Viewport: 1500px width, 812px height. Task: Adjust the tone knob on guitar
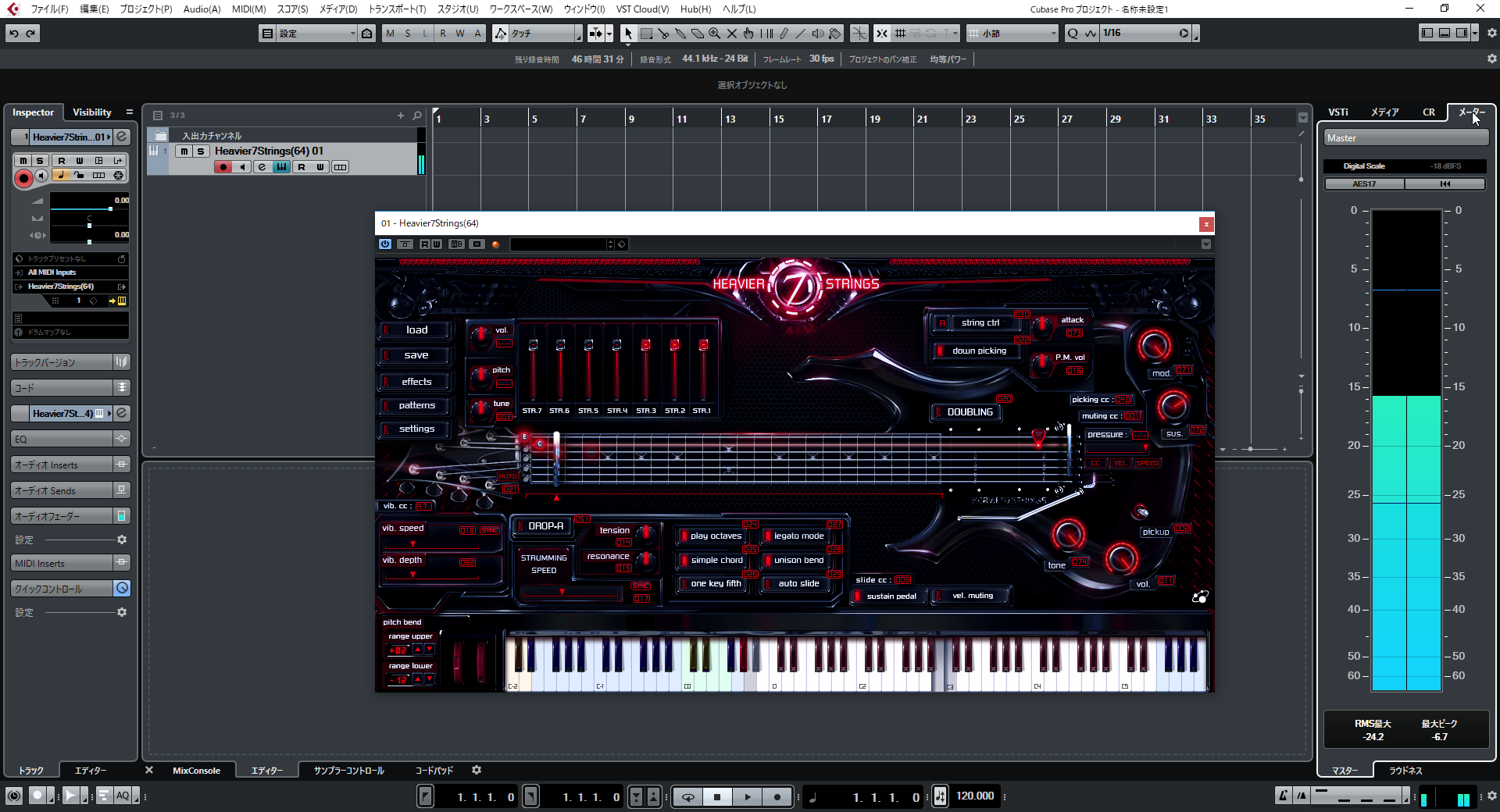(1068, 535)
